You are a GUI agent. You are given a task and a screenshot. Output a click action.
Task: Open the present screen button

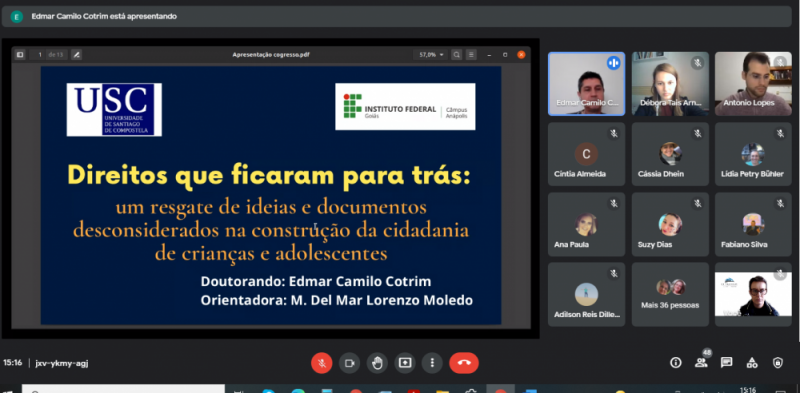[405, 363]
